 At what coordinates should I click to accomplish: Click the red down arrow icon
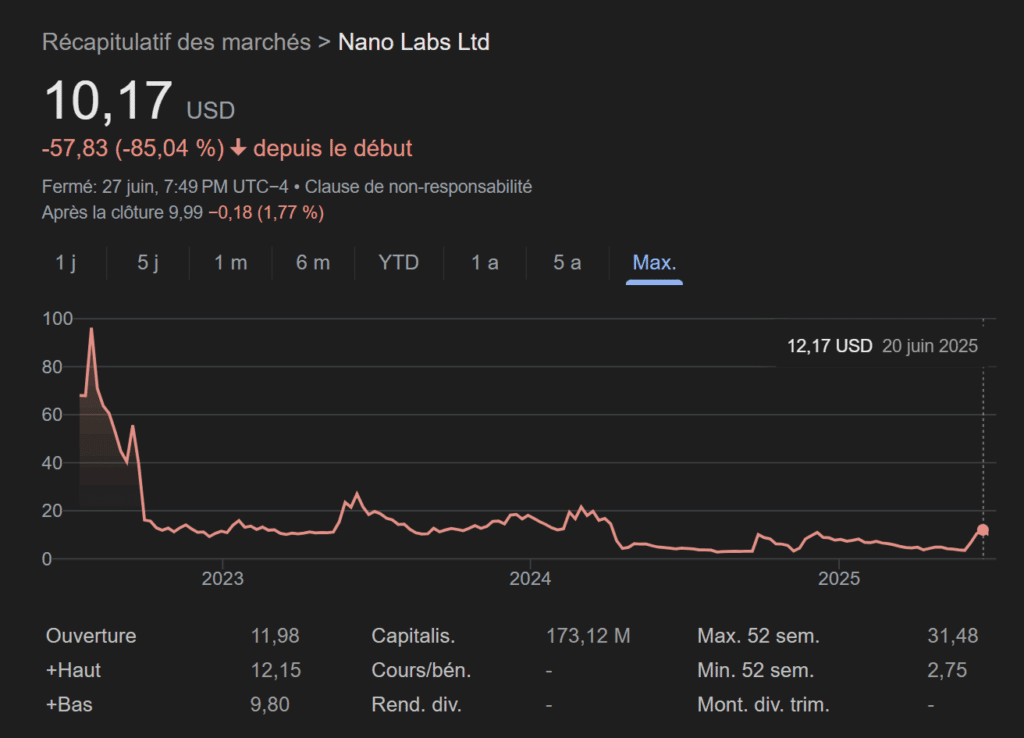(238, 148)
